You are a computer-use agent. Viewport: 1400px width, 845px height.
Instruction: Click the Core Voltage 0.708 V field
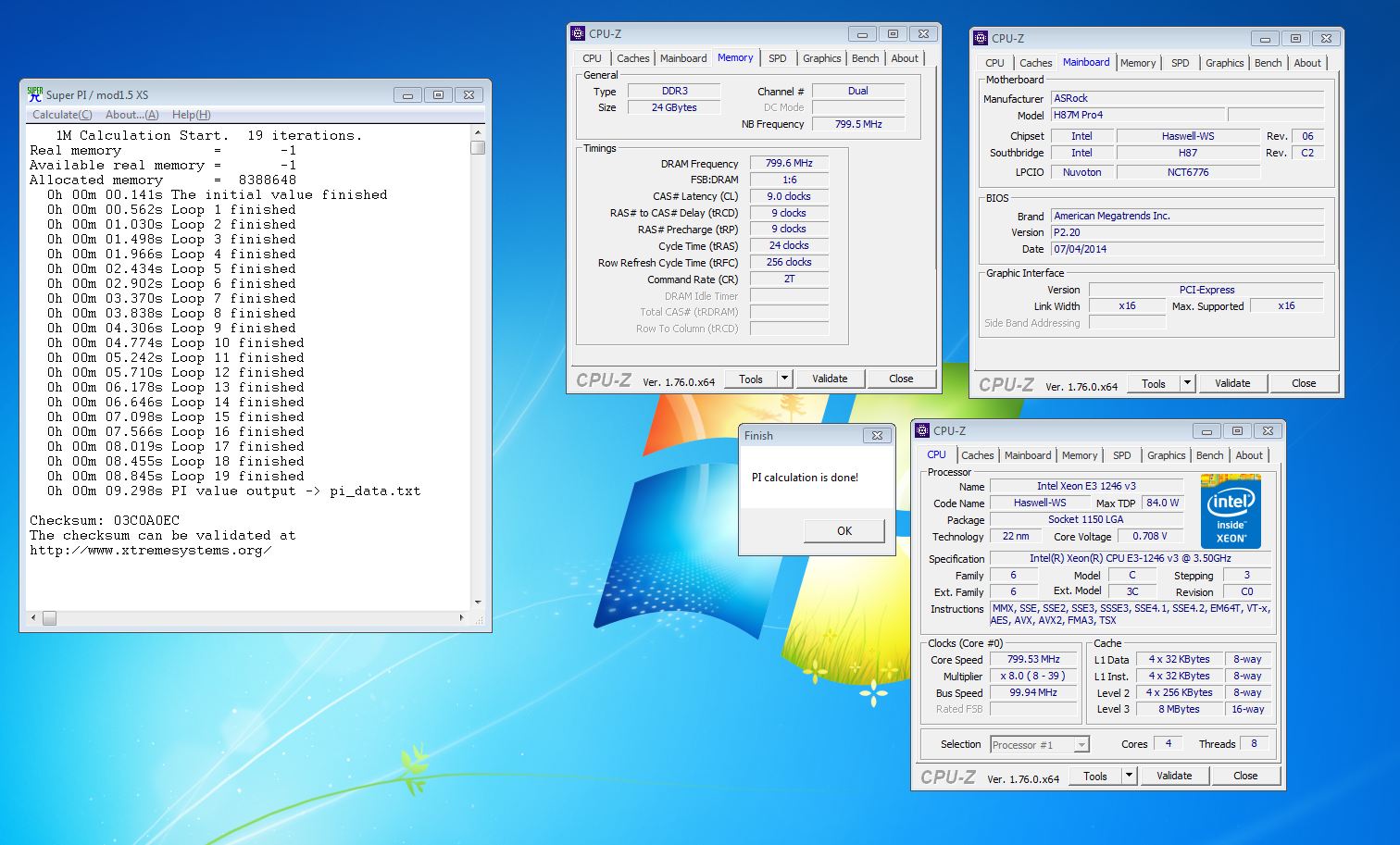1149,536
